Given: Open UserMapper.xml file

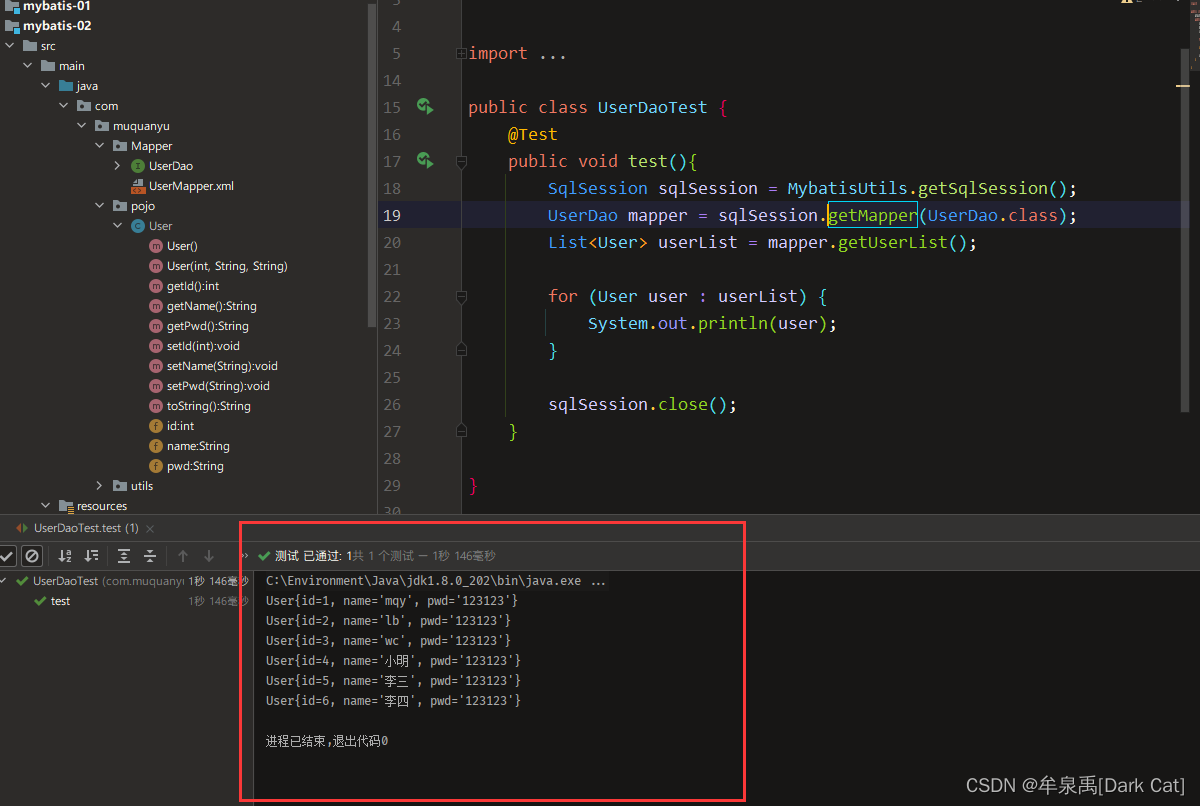Looking at the screenshot, I should [x=191, y=186].
